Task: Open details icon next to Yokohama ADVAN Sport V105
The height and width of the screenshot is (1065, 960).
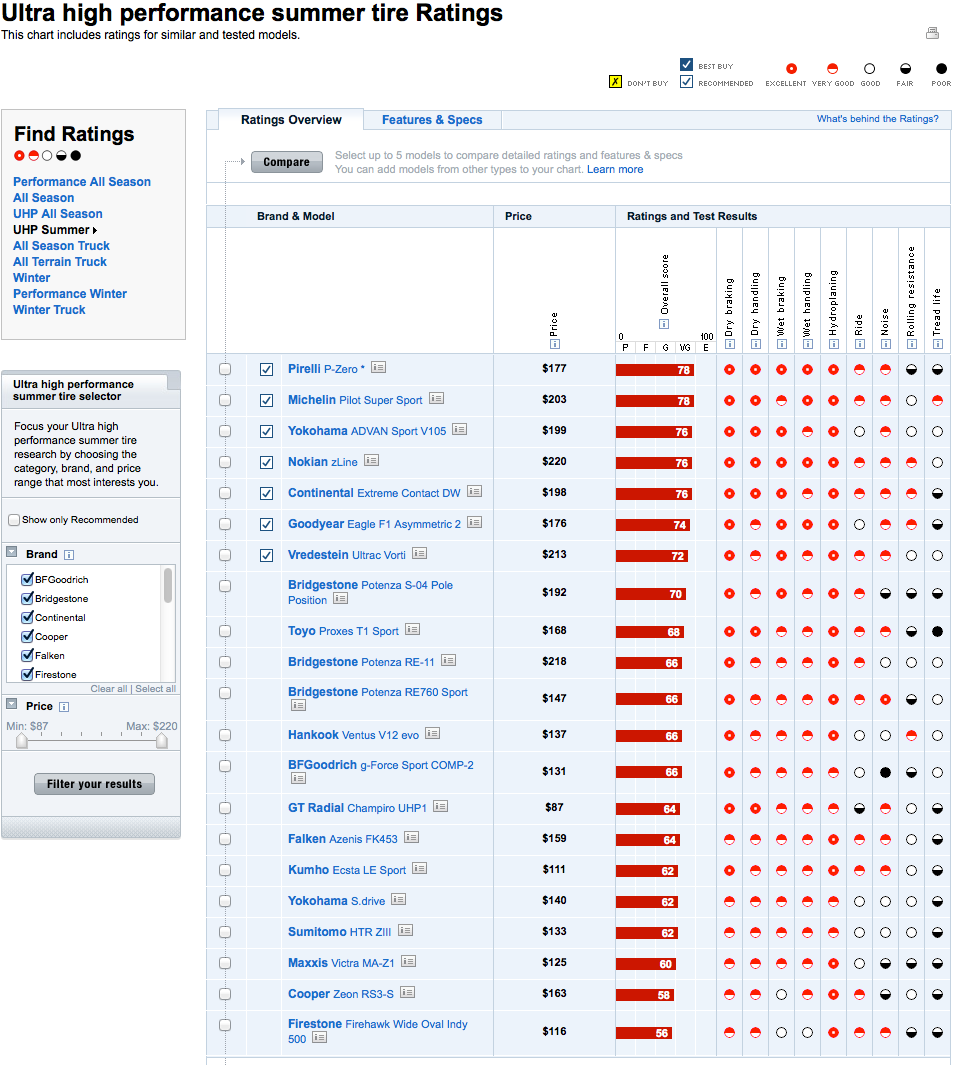Action: (x=459, y=429)
